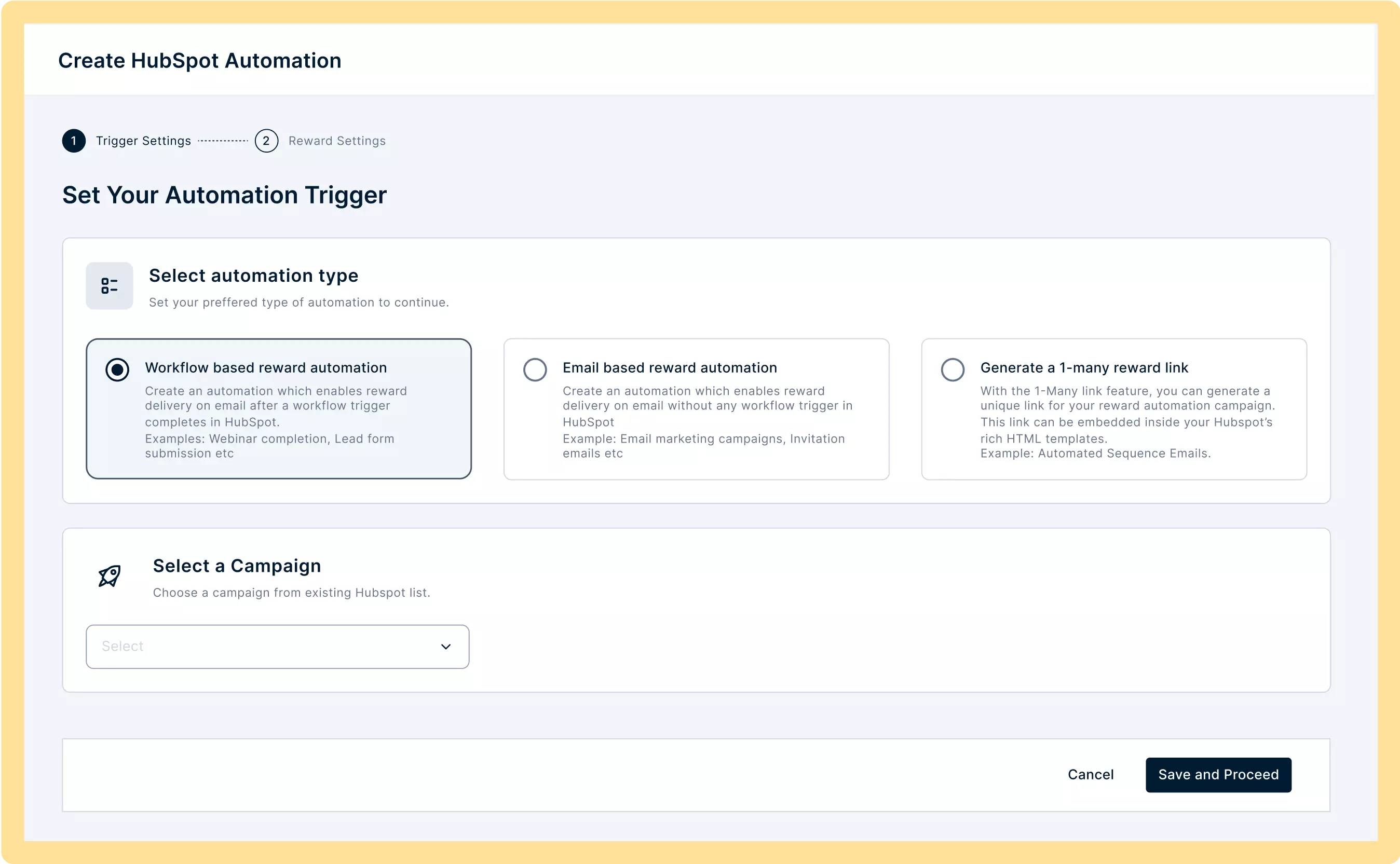Open the campaign Select field
Screen dimensions: 1400x864
point(263,647)
